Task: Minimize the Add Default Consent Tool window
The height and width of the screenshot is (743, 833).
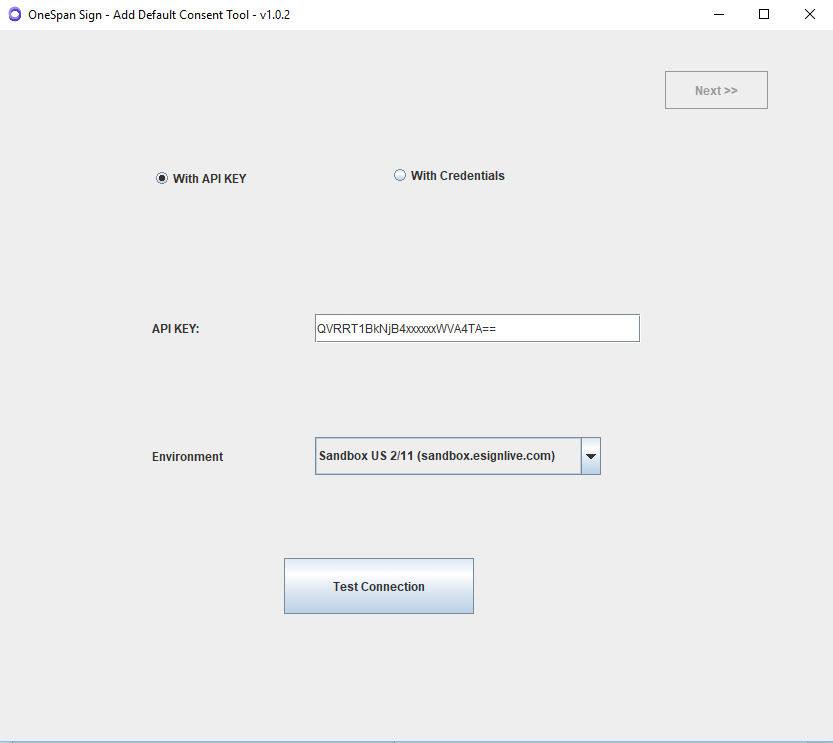Action: click(719, 14)
